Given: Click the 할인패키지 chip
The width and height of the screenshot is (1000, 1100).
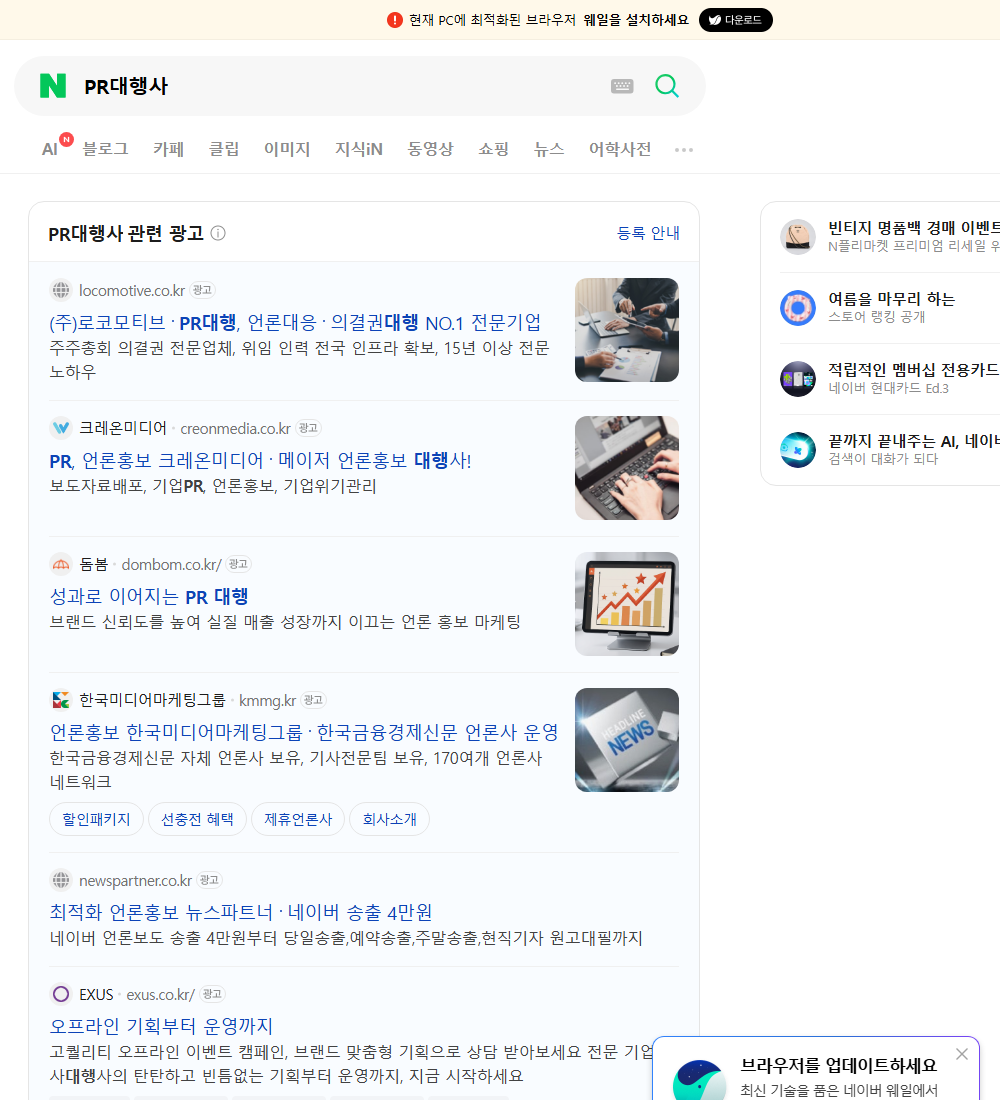Looking at the screenshot, I should click(x=96, y=819).
